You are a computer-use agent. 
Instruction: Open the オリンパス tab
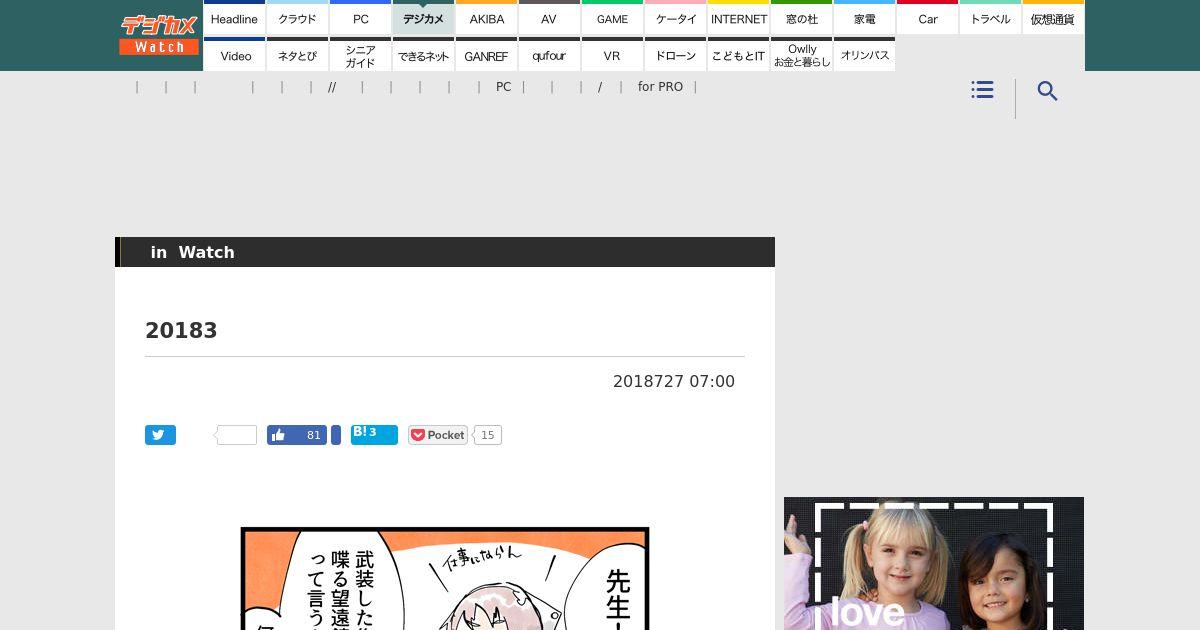point(864,54)
